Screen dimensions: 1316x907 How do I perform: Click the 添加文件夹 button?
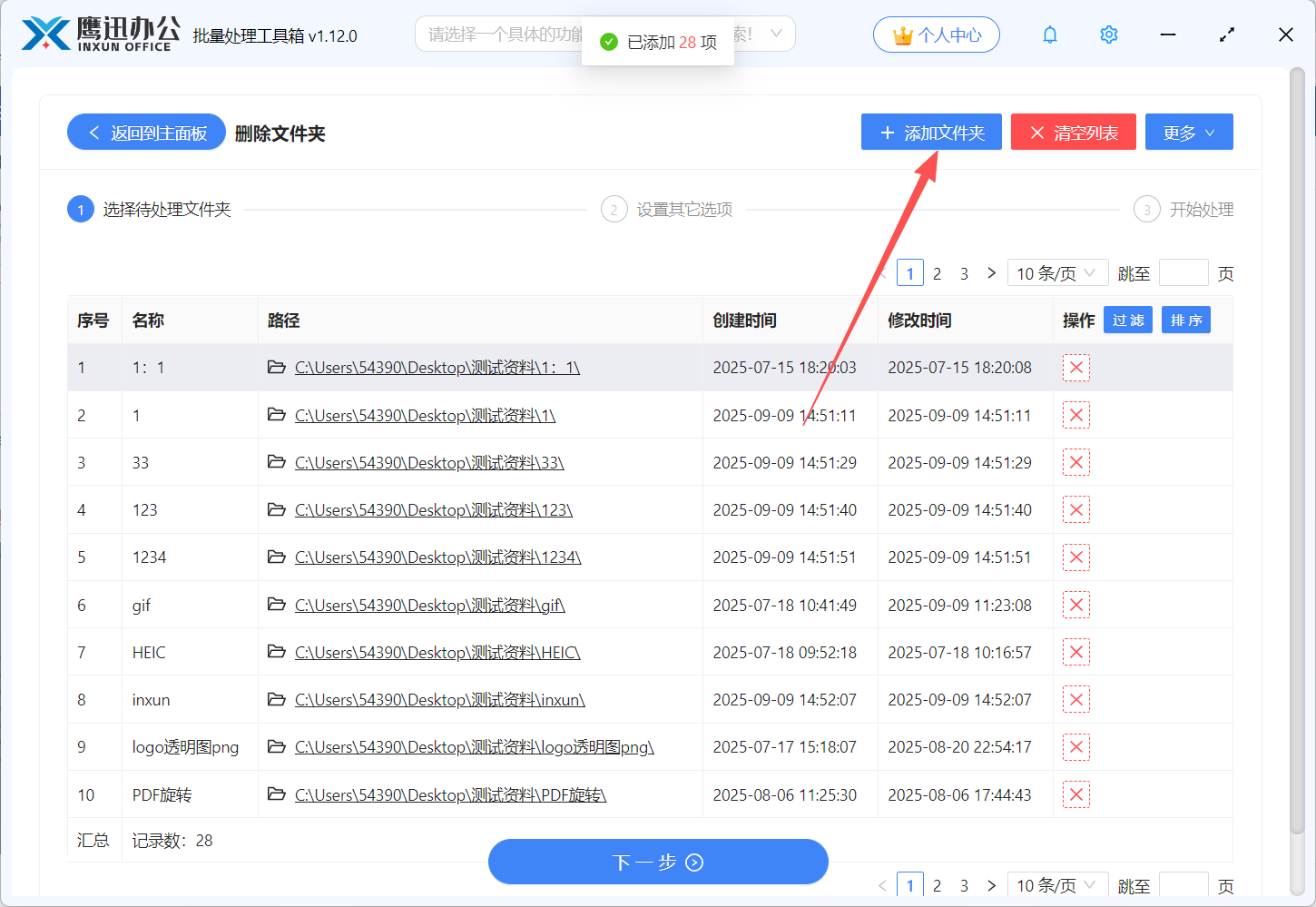click(x=931, y=133)
